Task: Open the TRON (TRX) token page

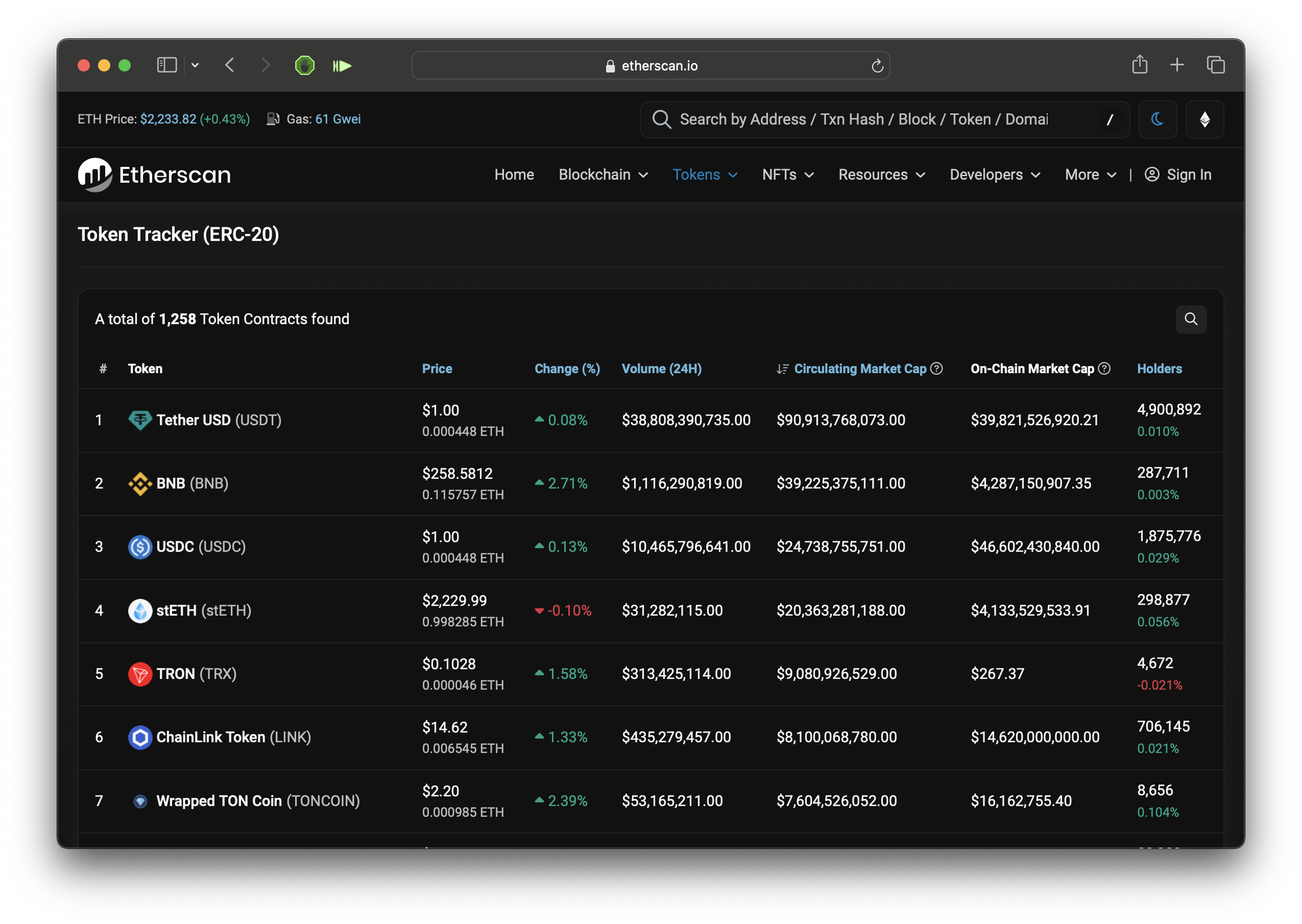Action: [x=197, y=674]
